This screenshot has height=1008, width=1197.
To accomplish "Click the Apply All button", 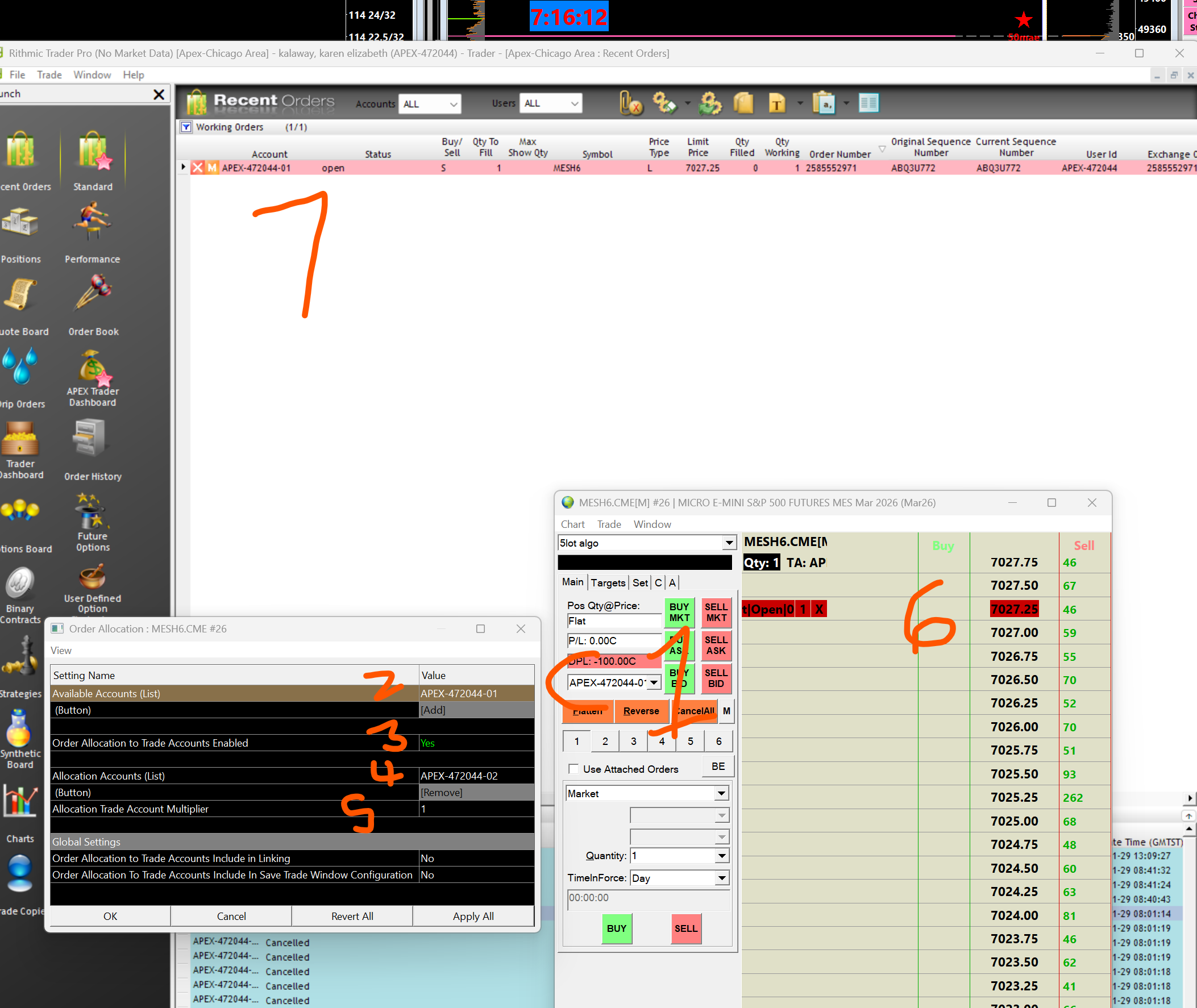I will click(473, 917).
